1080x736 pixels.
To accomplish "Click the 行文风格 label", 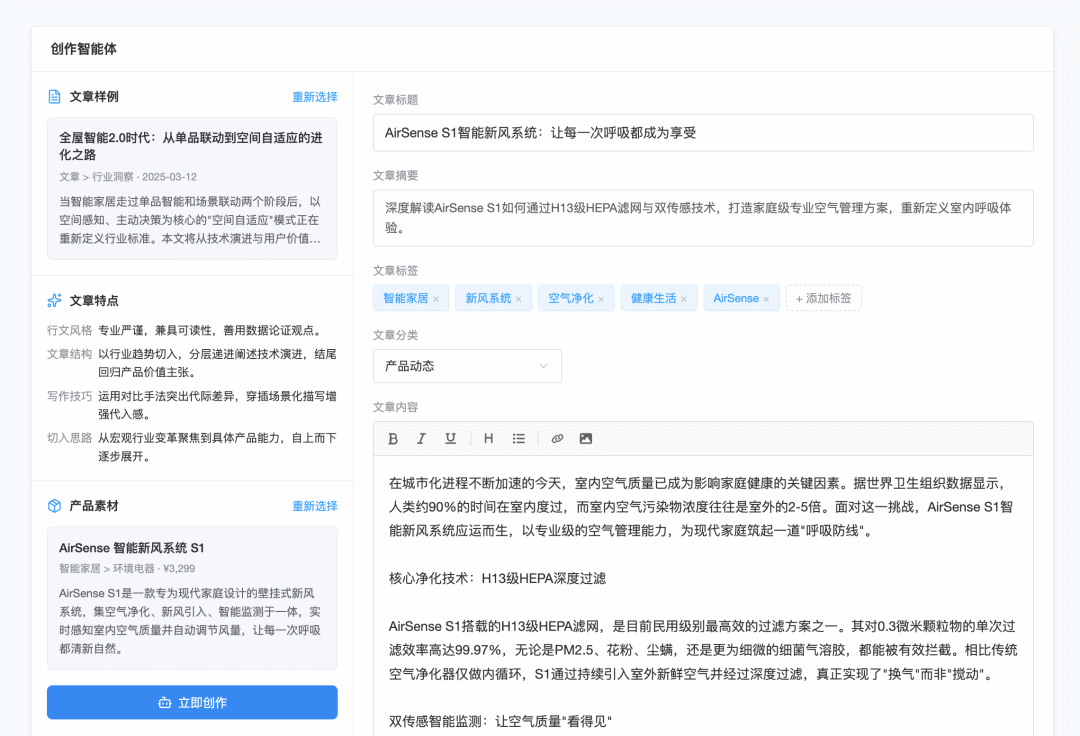I will [70, 330].
